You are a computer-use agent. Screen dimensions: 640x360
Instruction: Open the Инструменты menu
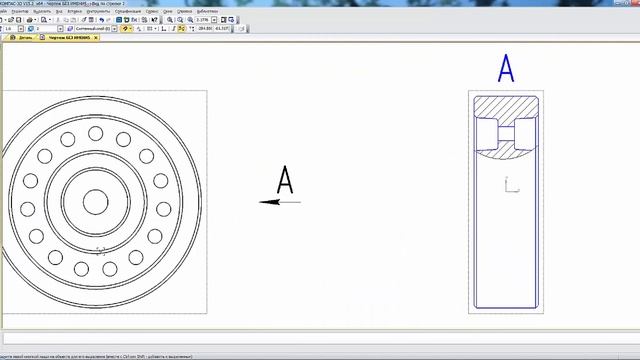pyautogui.click(x=98, y=11)
